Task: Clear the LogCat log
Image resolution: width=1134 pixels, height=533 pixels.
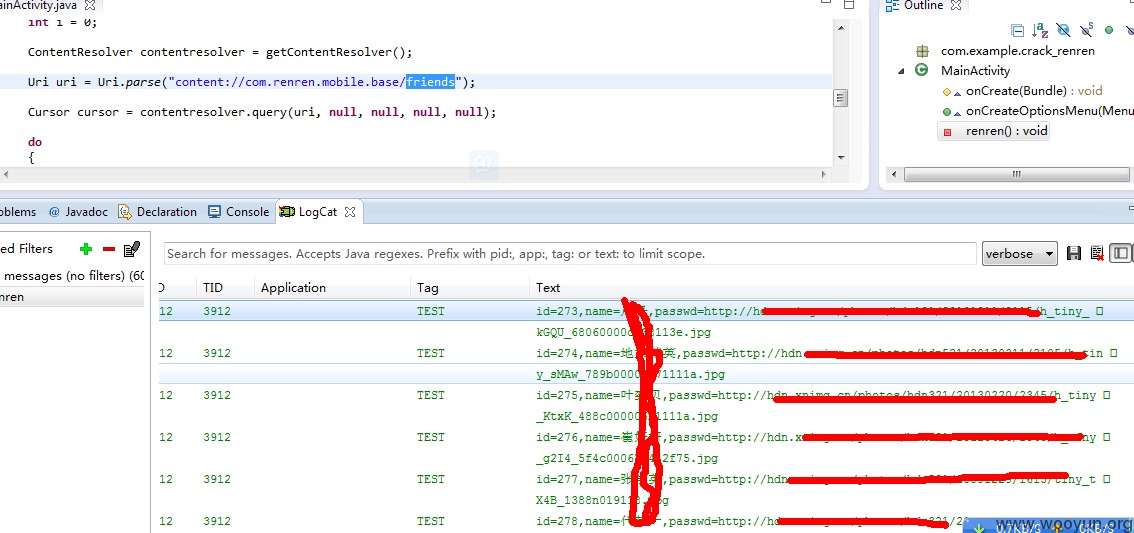Action: pos(1096,253)
